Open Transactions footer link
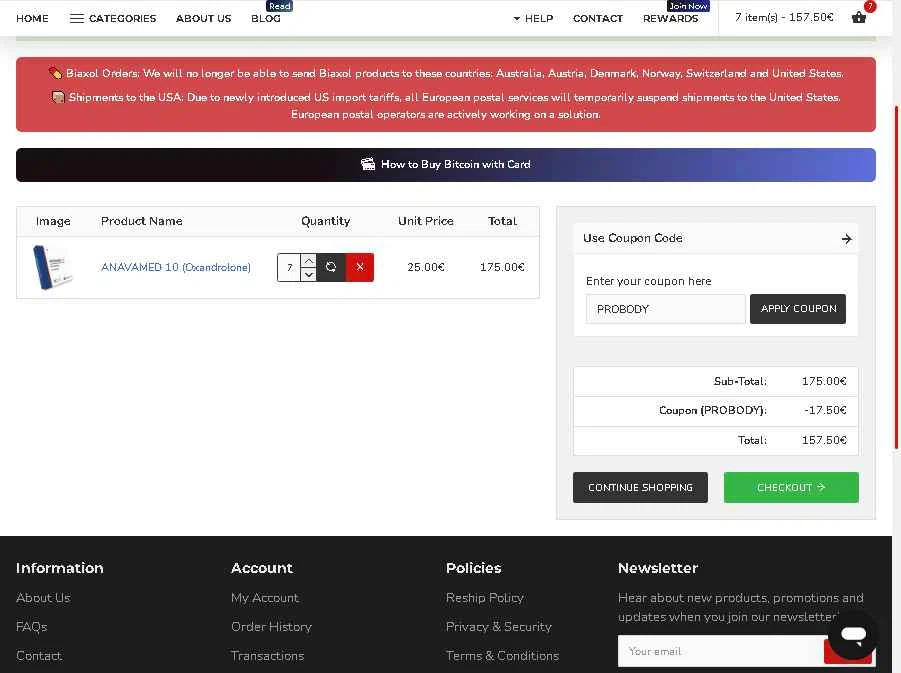Screen dimensions: 901x673 pyautogui.click(x=267, y=655)
